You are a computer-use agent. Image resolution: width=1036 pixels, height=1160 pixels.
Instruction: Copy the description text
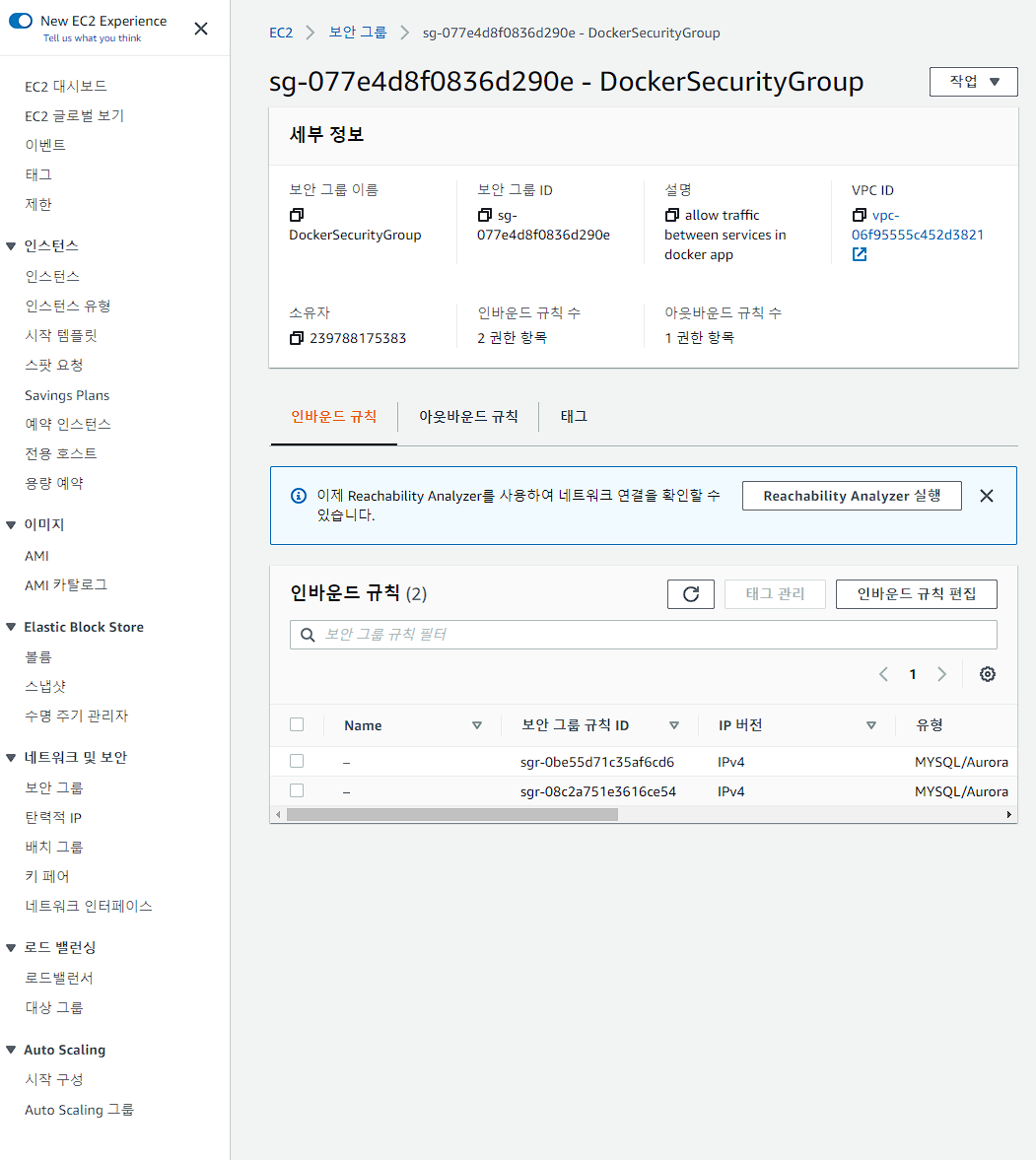tap(672, 215)
